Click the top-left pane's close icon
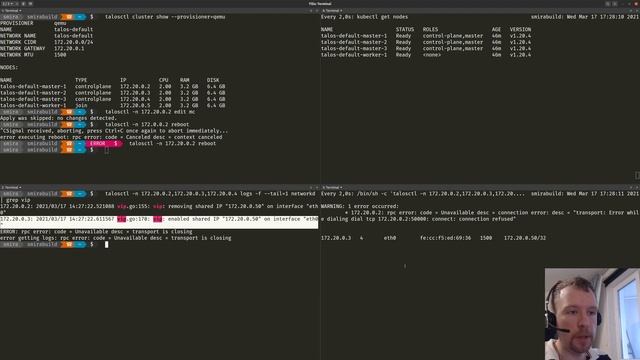640x360 pixels. pyautogui.click(x=317, y=11)
